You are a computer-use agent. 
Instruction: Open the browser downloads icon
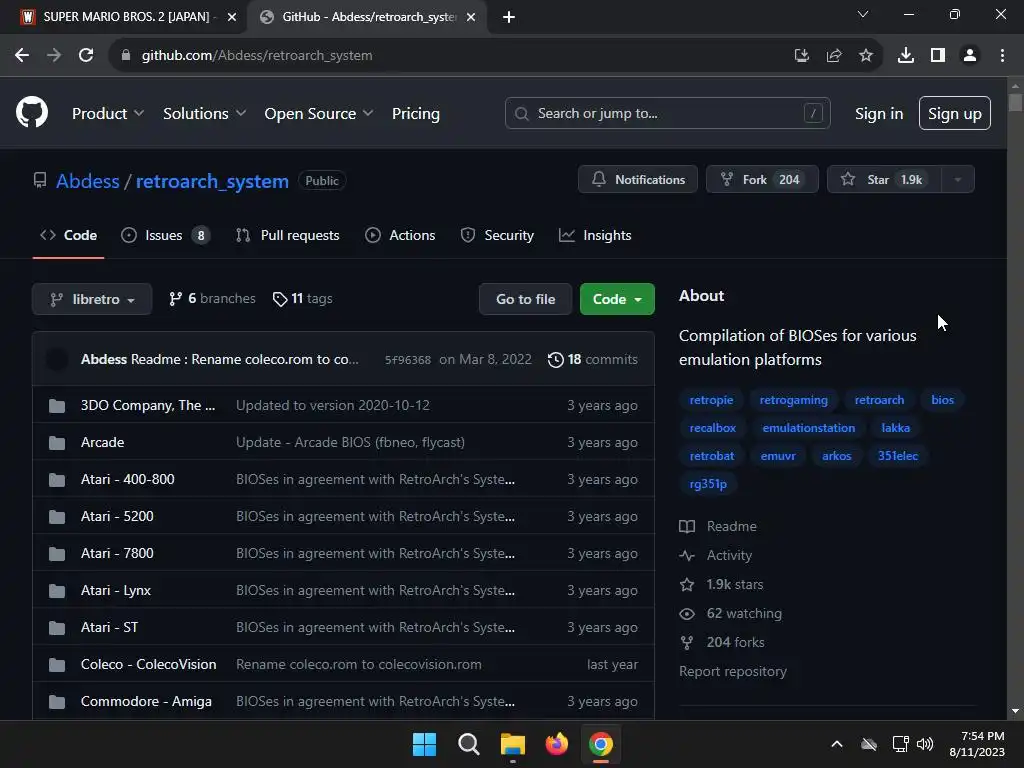(905, 56)
